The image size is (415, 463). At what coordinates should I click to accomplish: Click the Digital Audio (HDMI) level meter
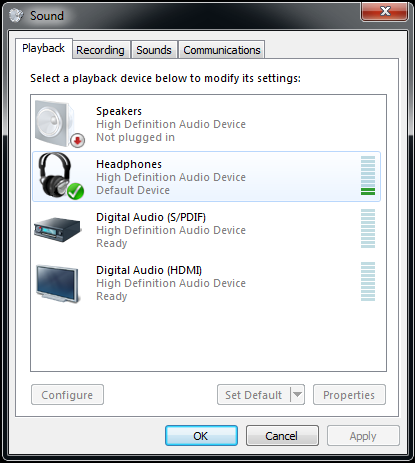point(368,281)
